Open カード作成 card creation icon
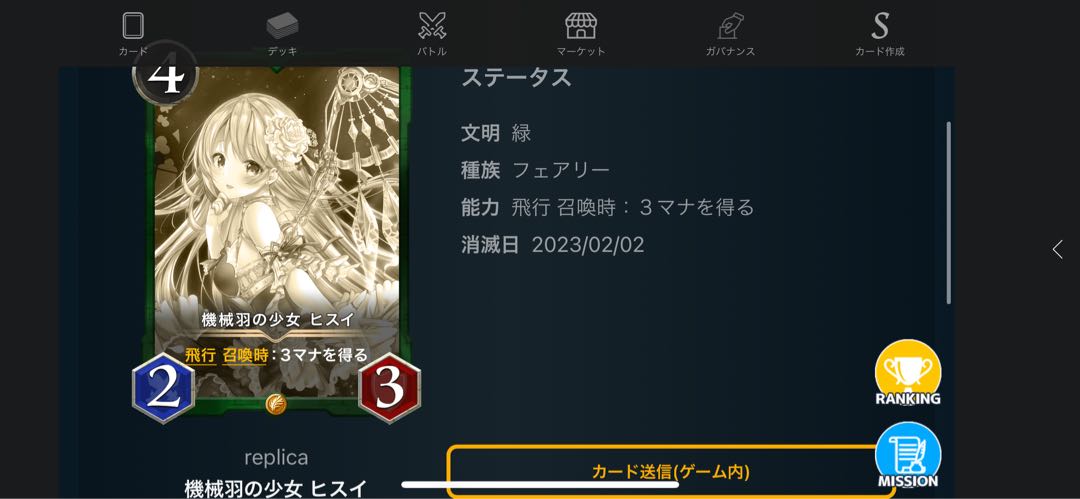The height and width of the screenshot is (499, 1080). coord(880,26)
